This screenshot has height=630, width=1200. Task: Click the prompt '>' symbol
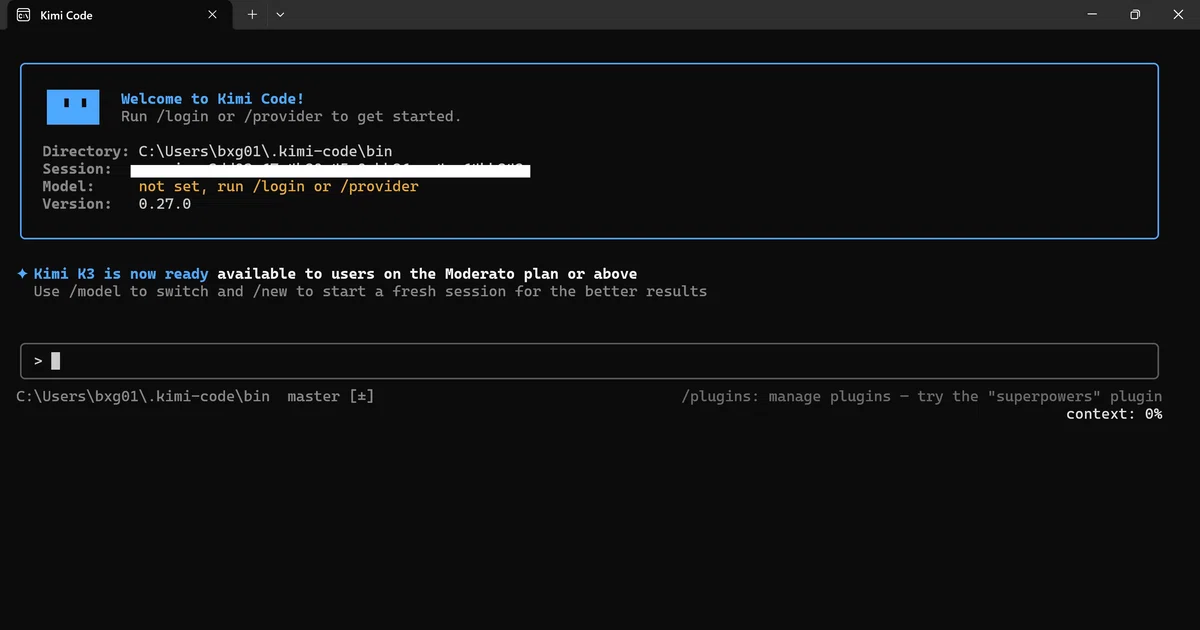[x=38, y=361]
